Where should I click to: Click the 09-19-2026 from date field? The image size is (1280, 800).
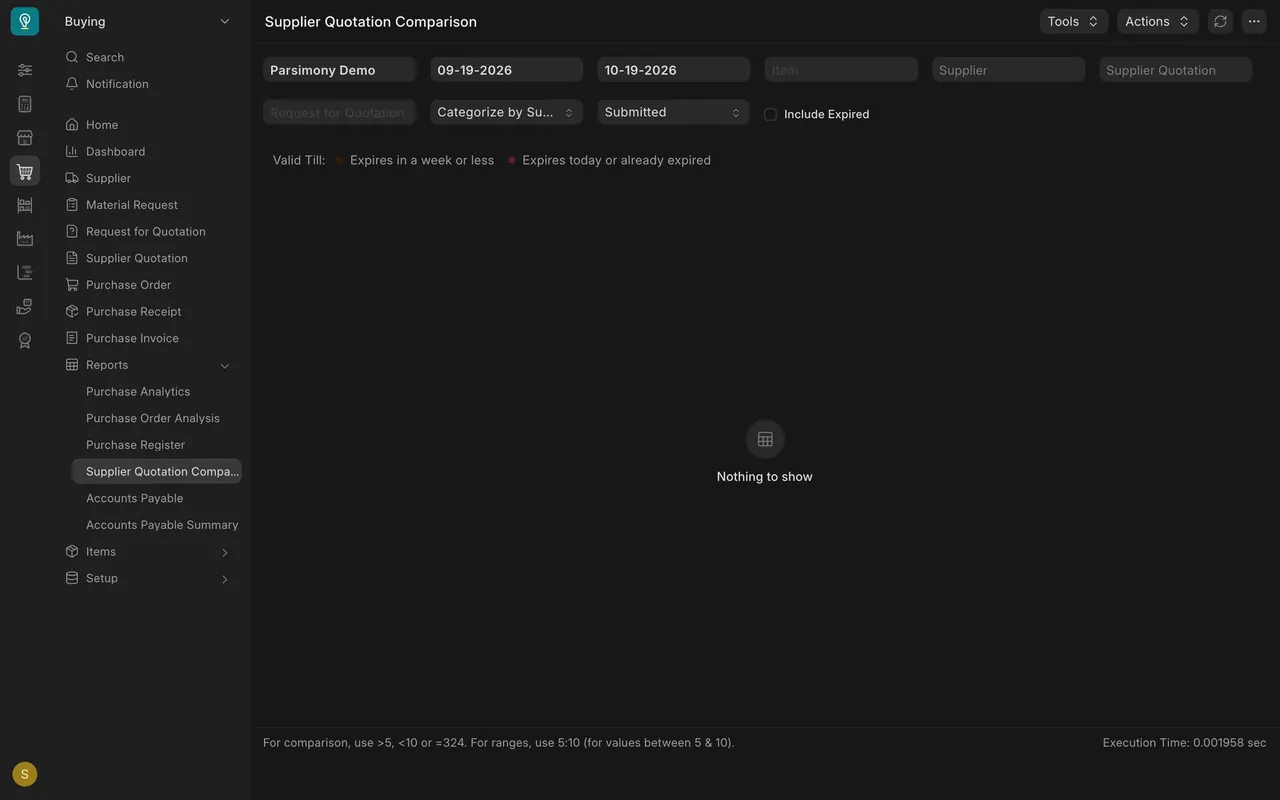click(506, 70)
